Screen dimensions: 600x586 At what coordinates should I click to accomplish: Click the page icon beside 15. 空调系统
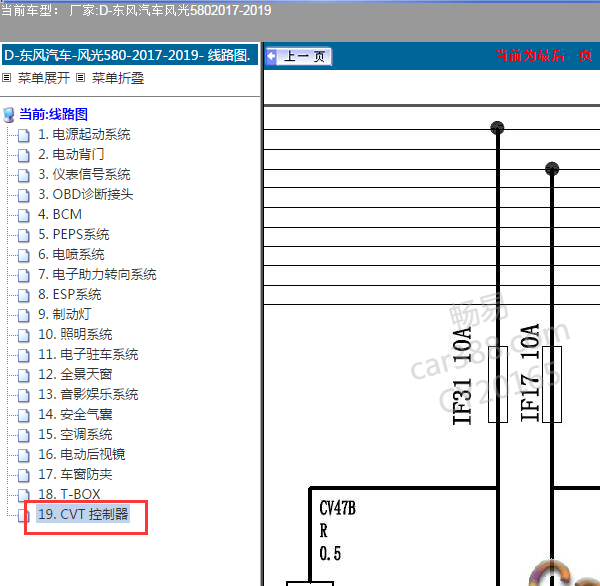point(24,435)
